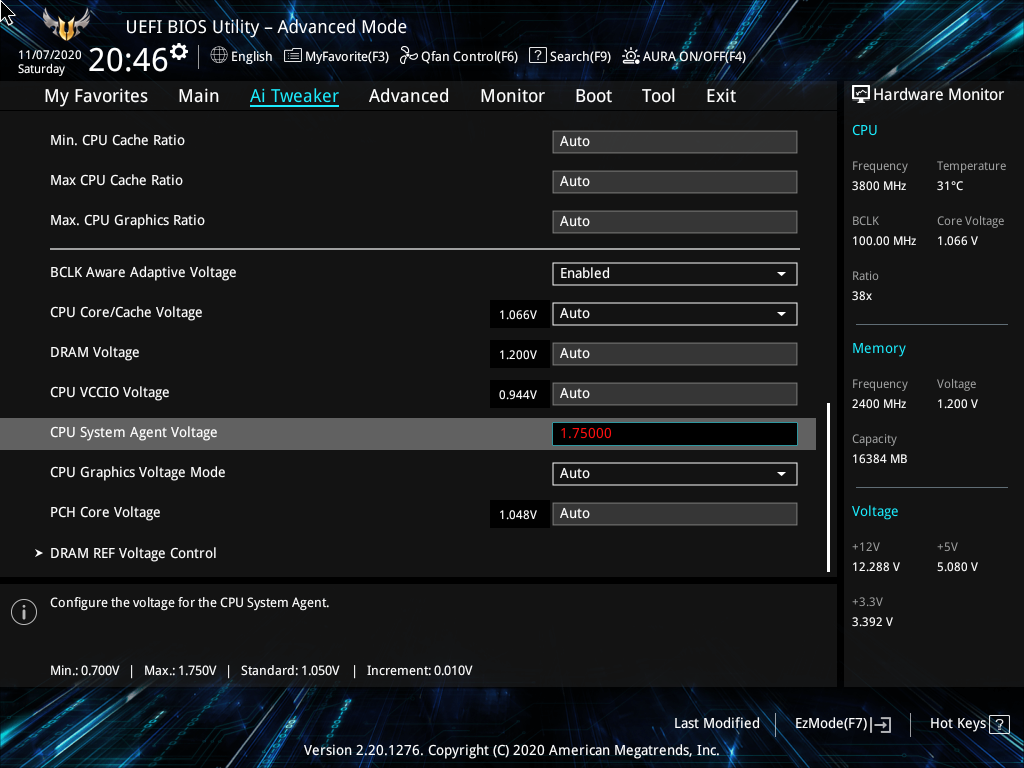Click DRAM Voltage Auto field

coord(675,354)
